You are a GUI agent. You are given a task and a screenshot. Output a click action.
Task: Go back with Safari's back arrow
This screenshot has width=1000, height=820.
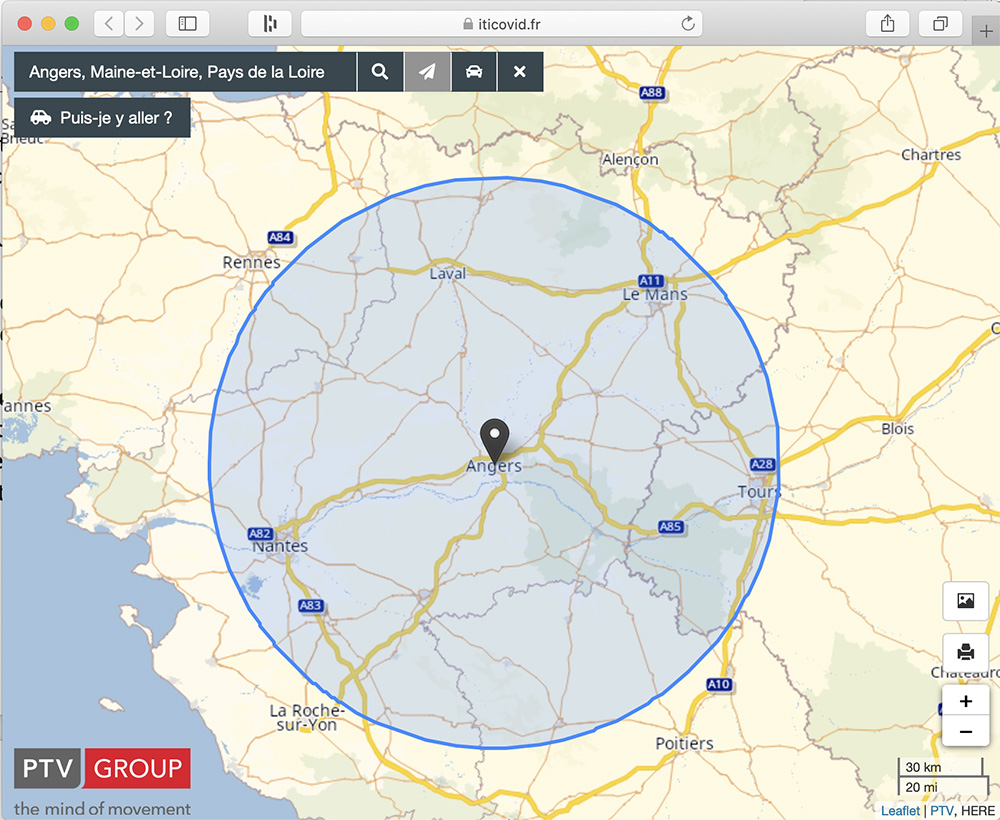pyautogui.click(x=109, y=24)
